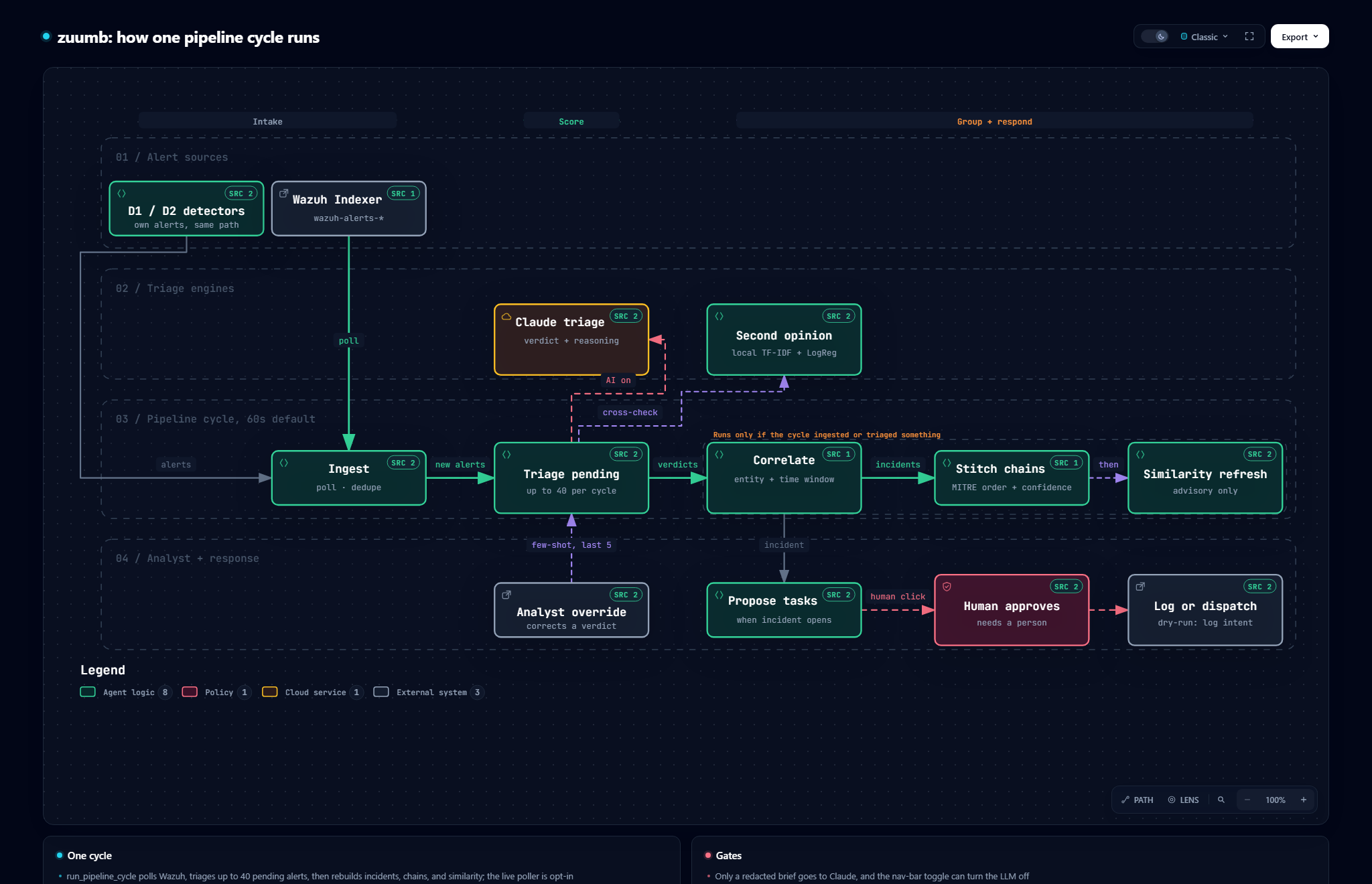The height and width of the screenshot is (884, 1372).
Task: Click the cloud icon on Claude triage node
Action: pos(506,316)
